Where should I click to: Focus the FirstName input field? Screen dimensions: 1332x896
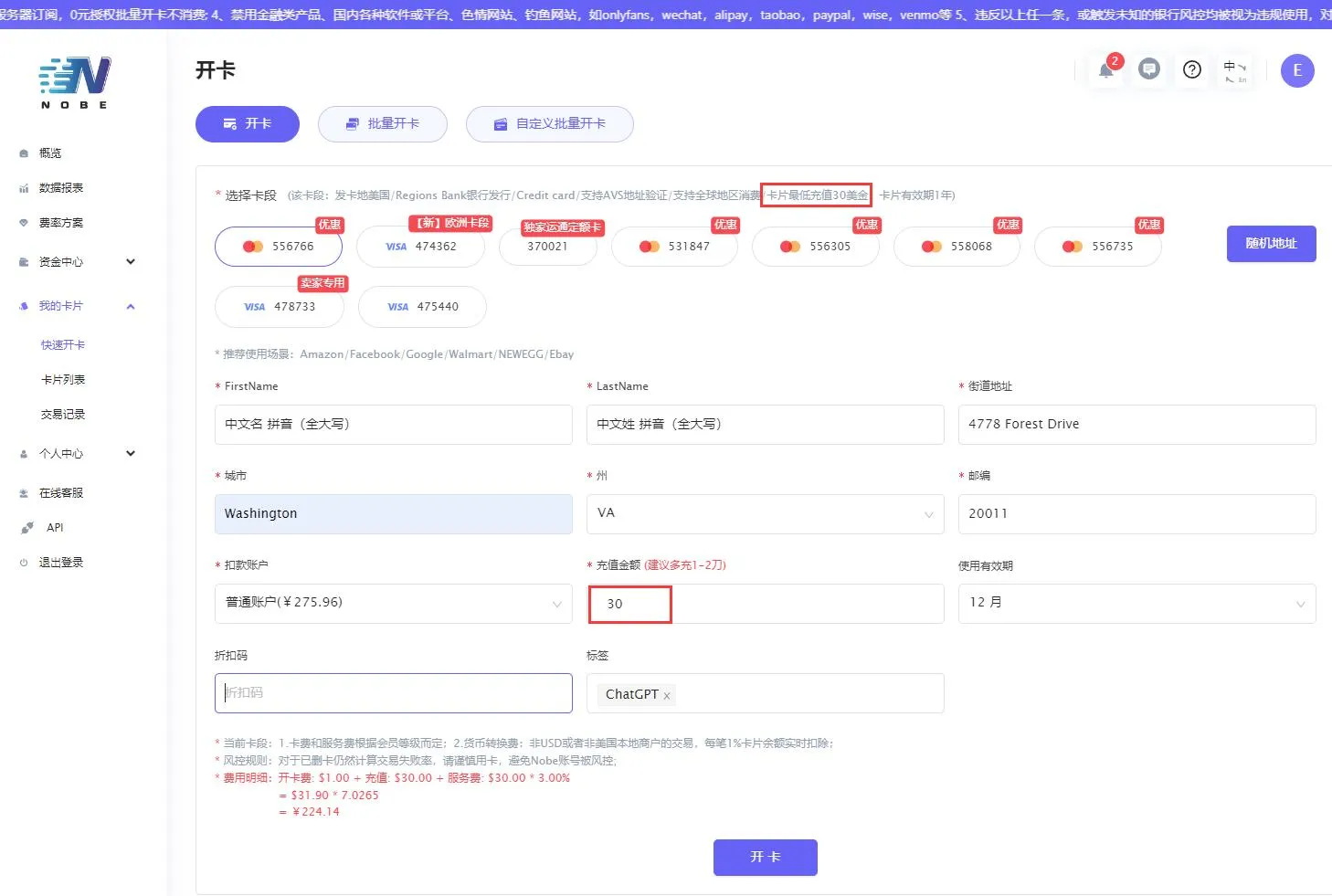pyautogui.click(x=394, y=425)
